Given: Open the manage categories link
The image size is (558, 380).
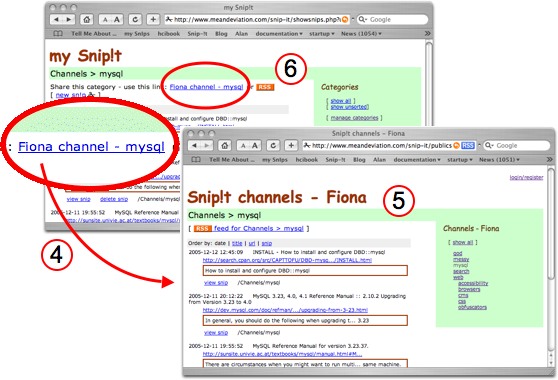Looking at the screenshot, I should pos(354,118).
